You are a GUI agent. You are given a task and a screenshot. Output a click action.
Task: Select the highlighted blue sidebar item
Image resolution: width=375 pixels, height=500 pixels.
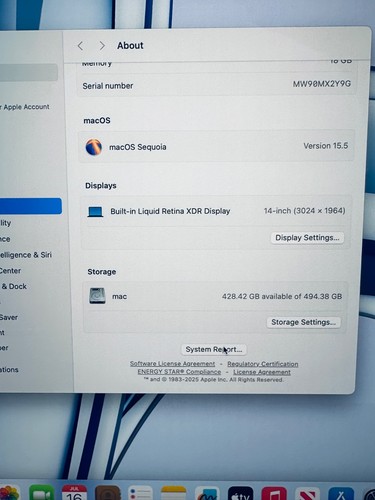[31, 206]
